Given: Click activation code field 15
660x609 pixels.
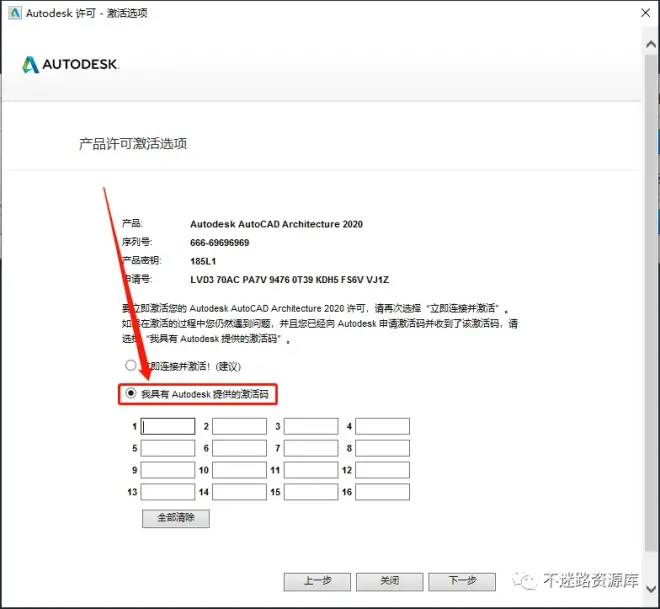Looking at the screenshot, I should tap(311, 492).
